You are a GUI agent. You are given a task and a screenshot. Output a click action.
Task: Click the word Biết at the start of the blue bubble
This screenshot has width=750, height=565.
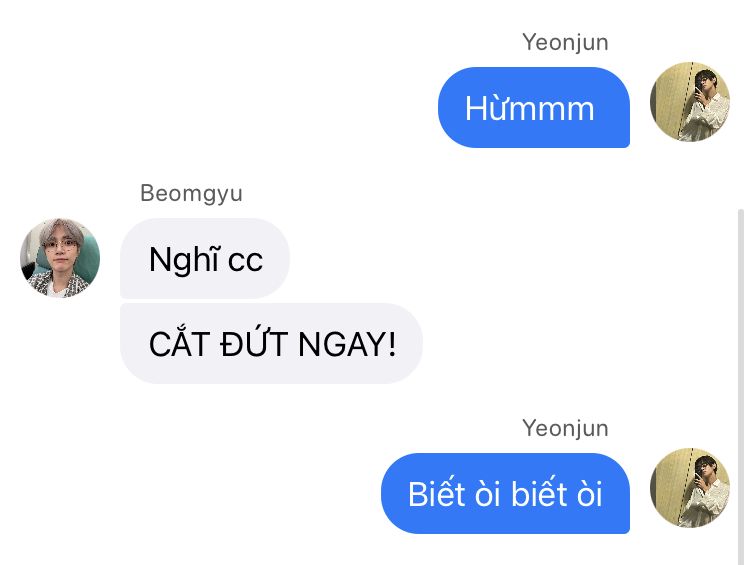[x=436, y=494]
